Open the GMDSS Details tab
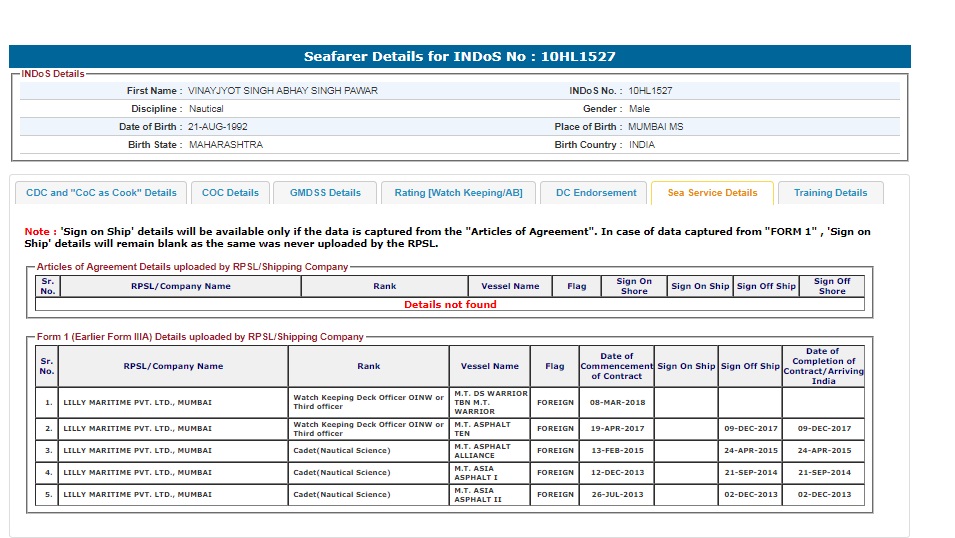The width and height of the screenshot is (955, 538). [x=325, y=193]
